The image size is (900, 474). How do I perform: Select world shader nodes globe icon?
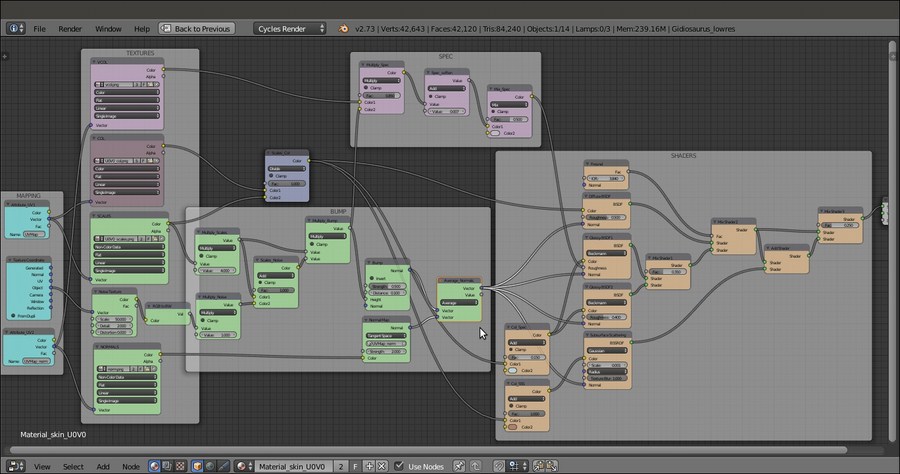pyautogui.click(x=210, y=466)
